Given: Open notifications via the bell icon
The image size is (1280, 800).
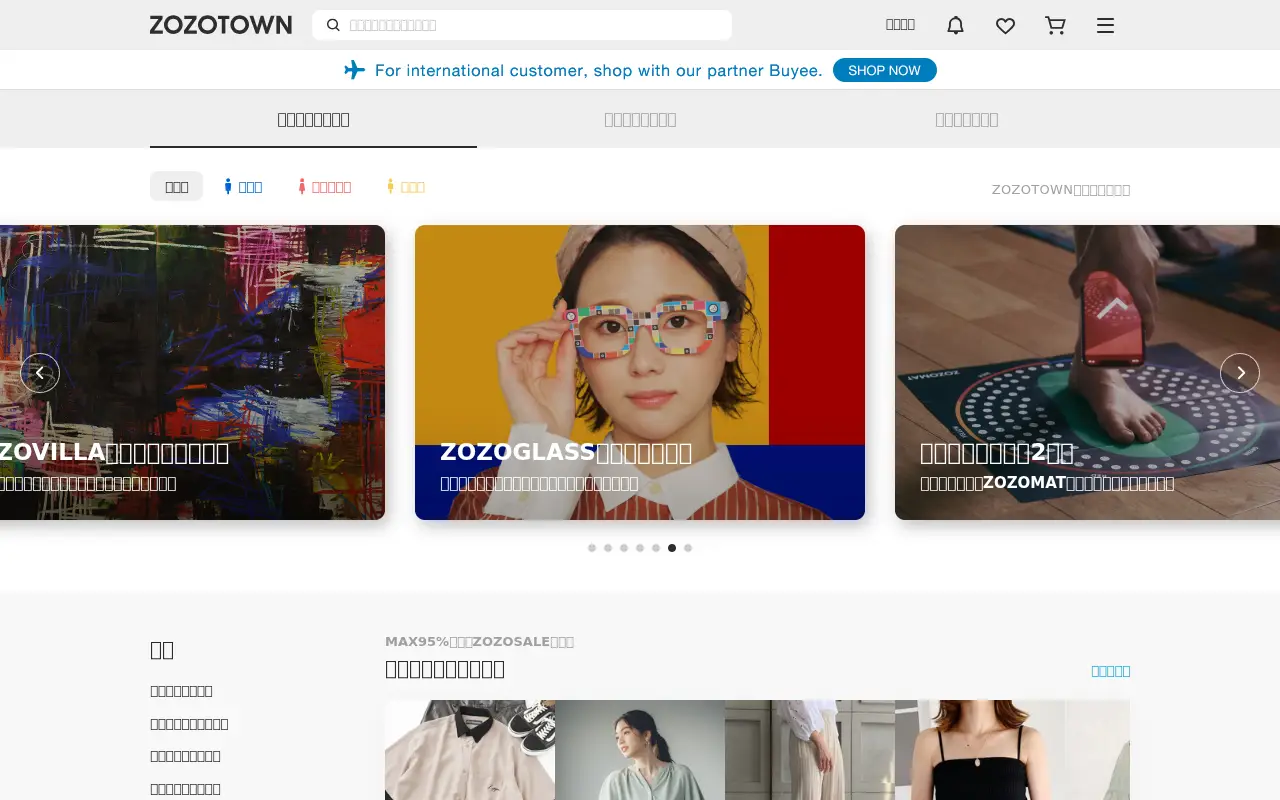Looking at the screenshot, I should [955, 25].
